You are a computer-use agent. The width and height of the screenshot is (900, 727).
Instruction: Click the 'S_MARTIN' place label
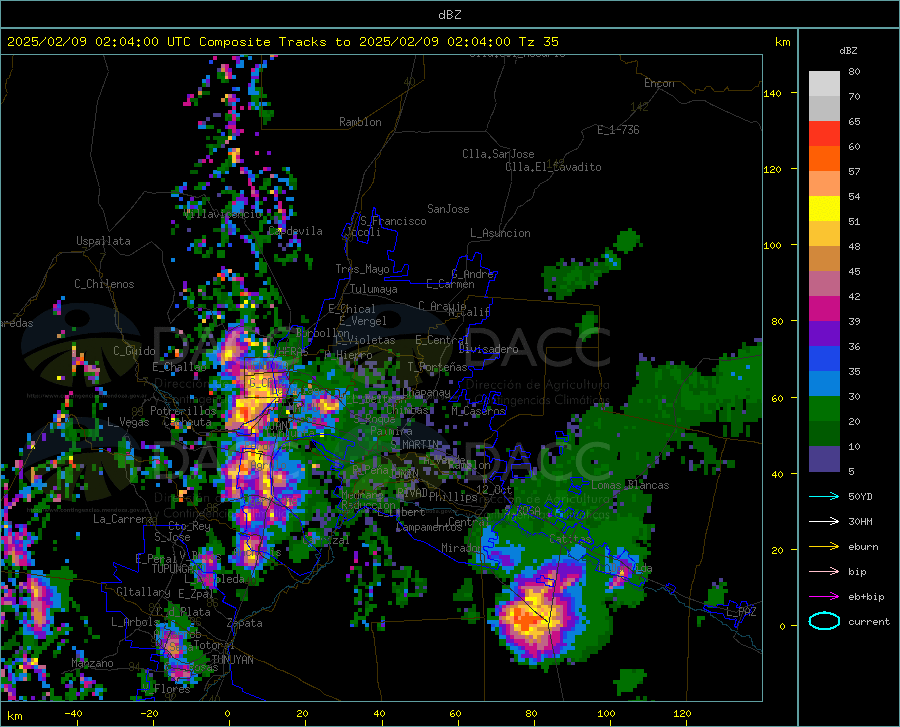pyautogui.click(x=416, y=445)
